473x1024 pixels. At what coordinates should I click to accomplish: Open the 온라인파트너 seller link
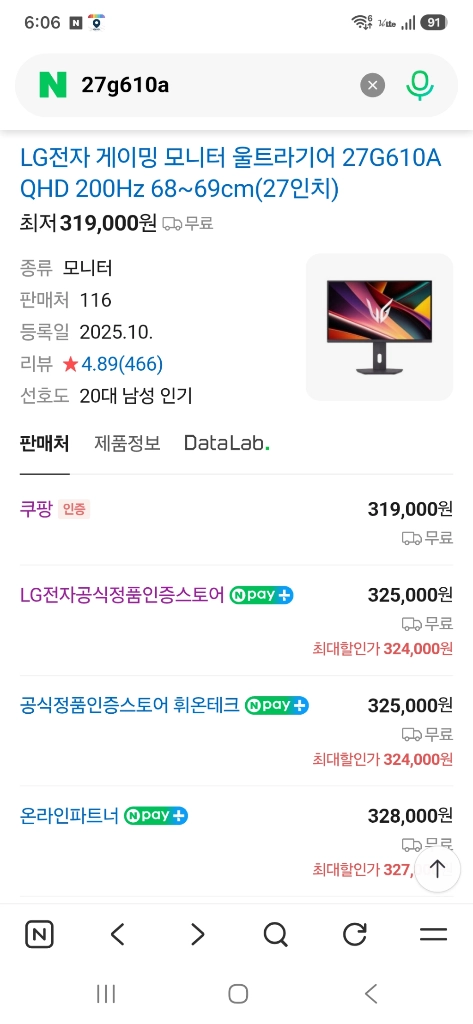(x=69, y=816)
